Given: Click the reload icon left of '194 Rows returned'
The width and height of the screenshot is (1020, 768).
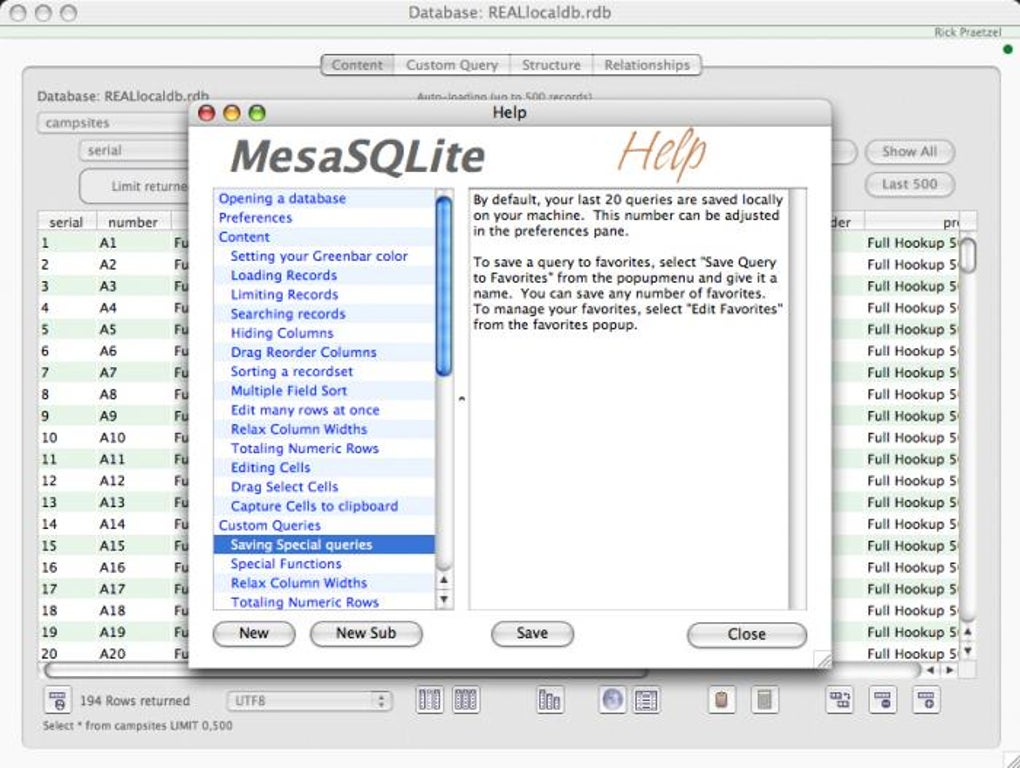Looking at the screenshot, I should [57, 700].
